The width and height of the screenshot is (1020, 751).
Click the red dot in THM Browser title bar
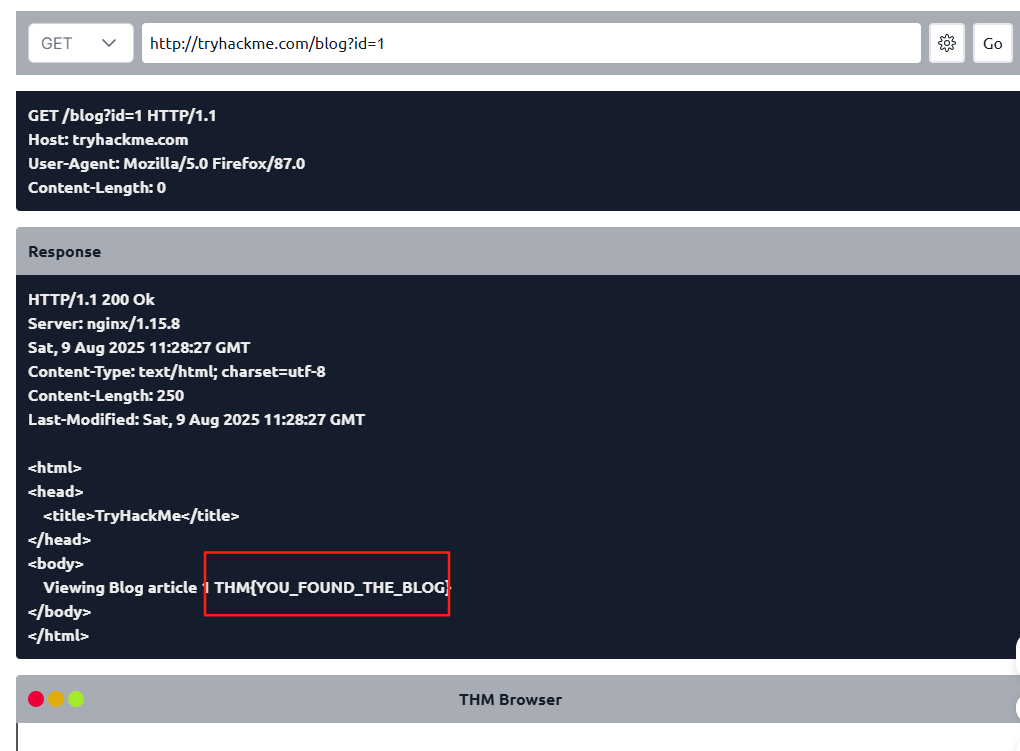(x=36, y=699)
